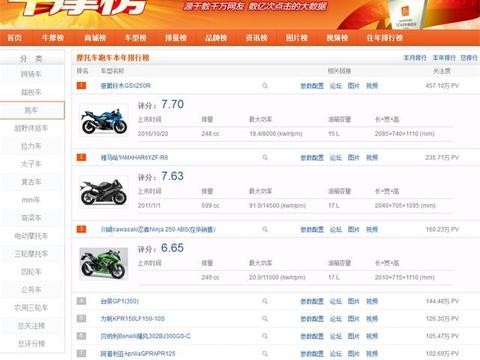Open 品牌榜 in the nav bar
Screen dimensions: 480x360
point(216,38)
